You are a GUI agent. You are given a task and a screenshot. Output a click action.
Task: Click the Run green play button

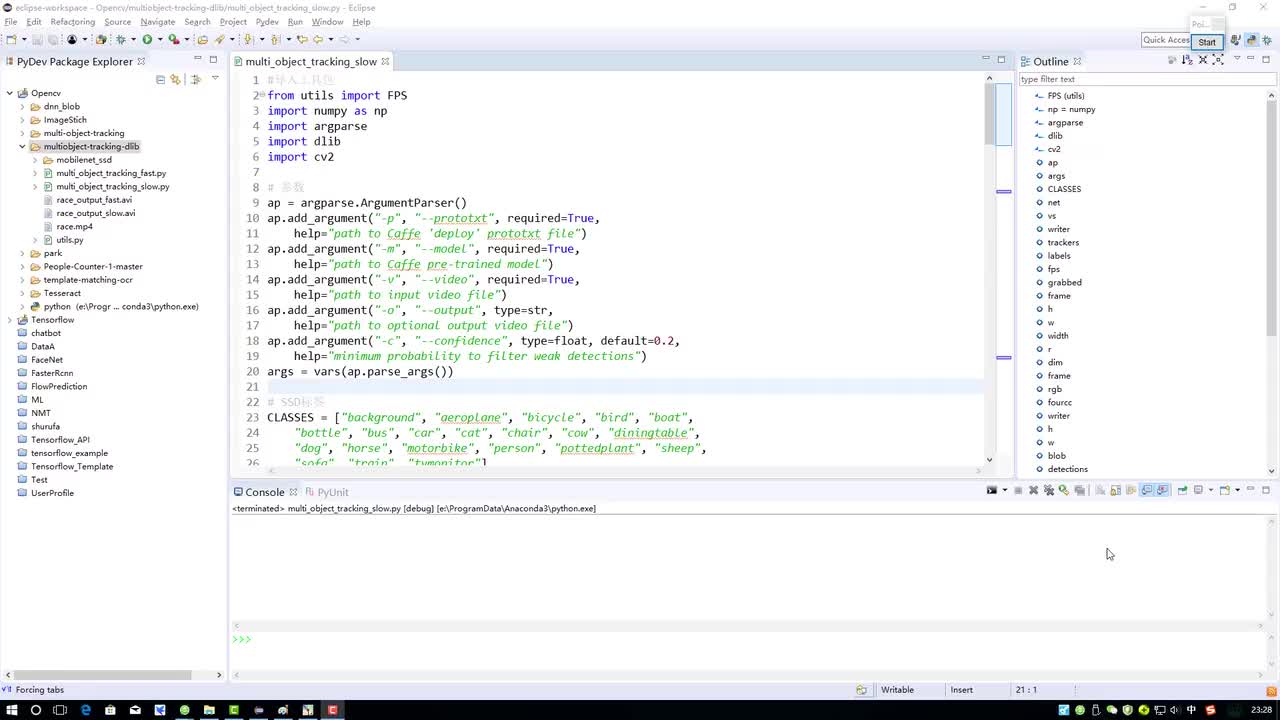coord(147,40)
